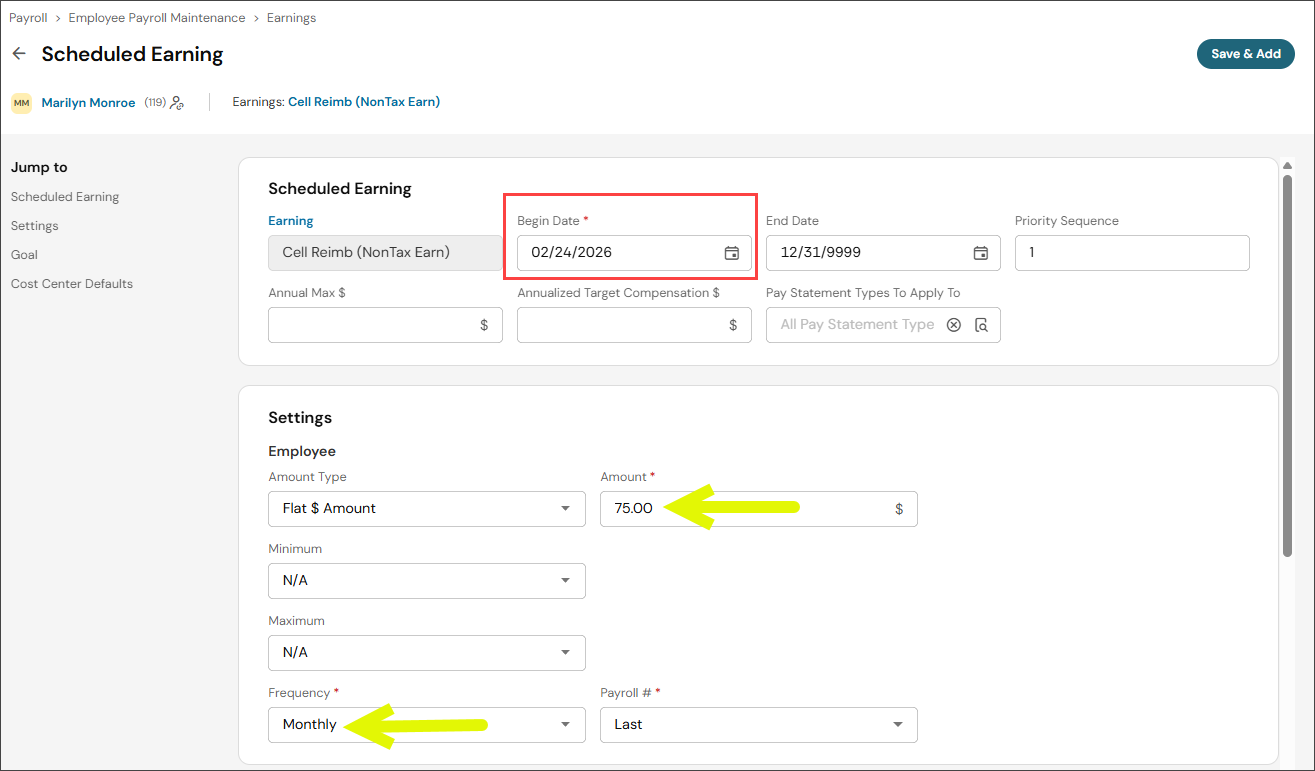Open the Payroll # dropdown

tap(759, 725)
